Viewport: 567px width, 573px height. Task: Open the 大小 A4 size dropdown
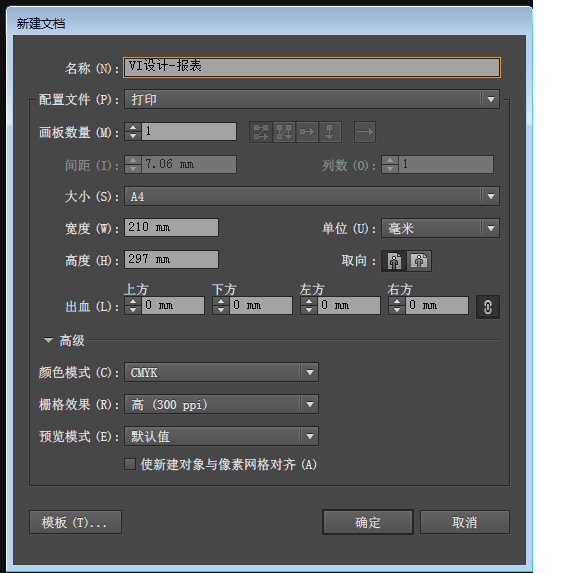pyautogui.click(x=312, y=196)
